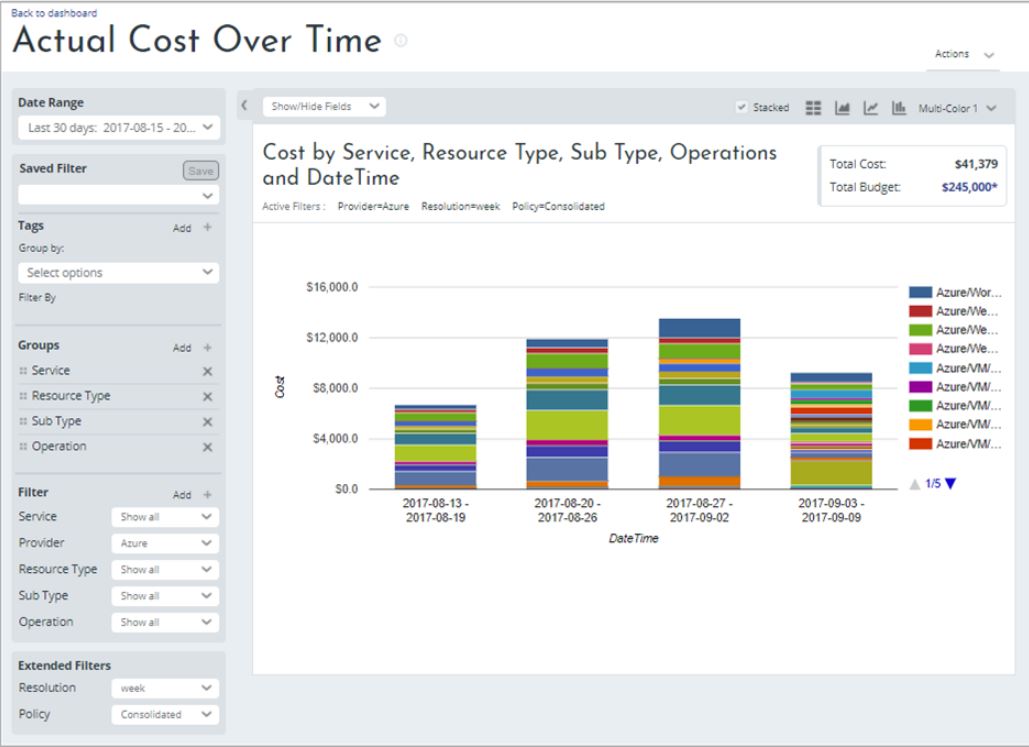1029x747 pixels.
Task: Add a new tag with plus
Action: [x=208, y=228]
